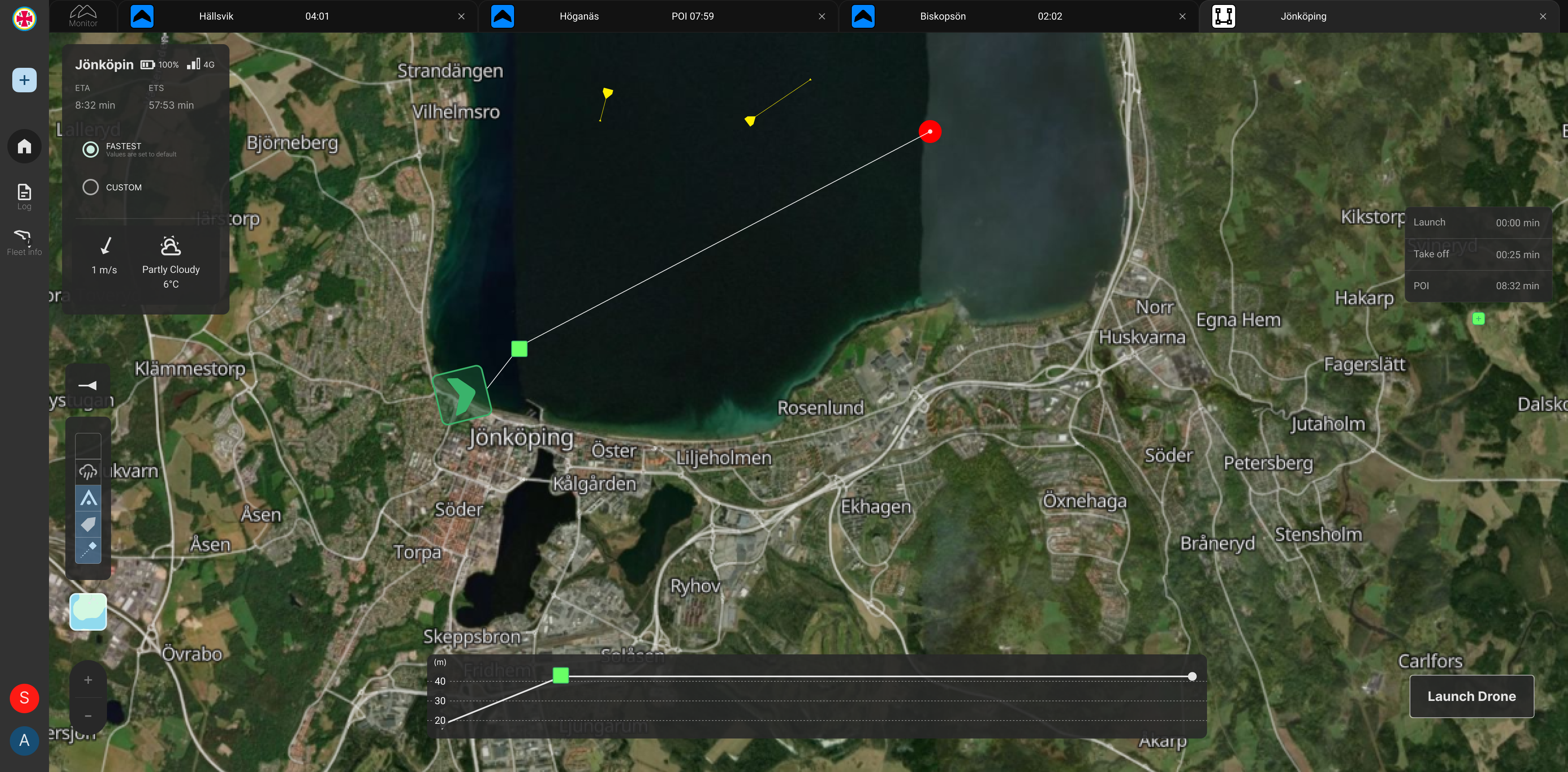The height and width of the screenshot is (772, 1568).
Task: Click the yellow aircraft marker nearest Strandängen
Action: pyautogui.click(x=608, y=93)
